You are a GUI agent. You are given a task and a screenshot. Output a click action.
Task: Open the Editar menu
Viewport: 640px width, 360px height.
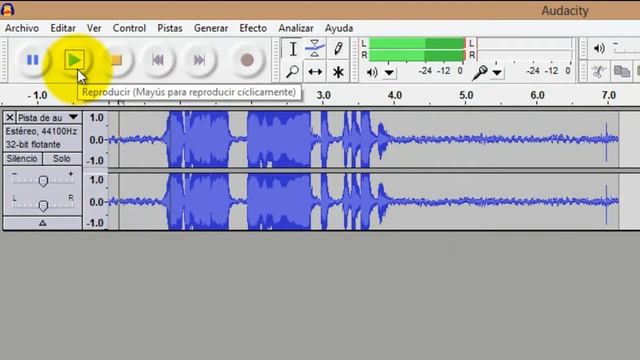point(63,28)
